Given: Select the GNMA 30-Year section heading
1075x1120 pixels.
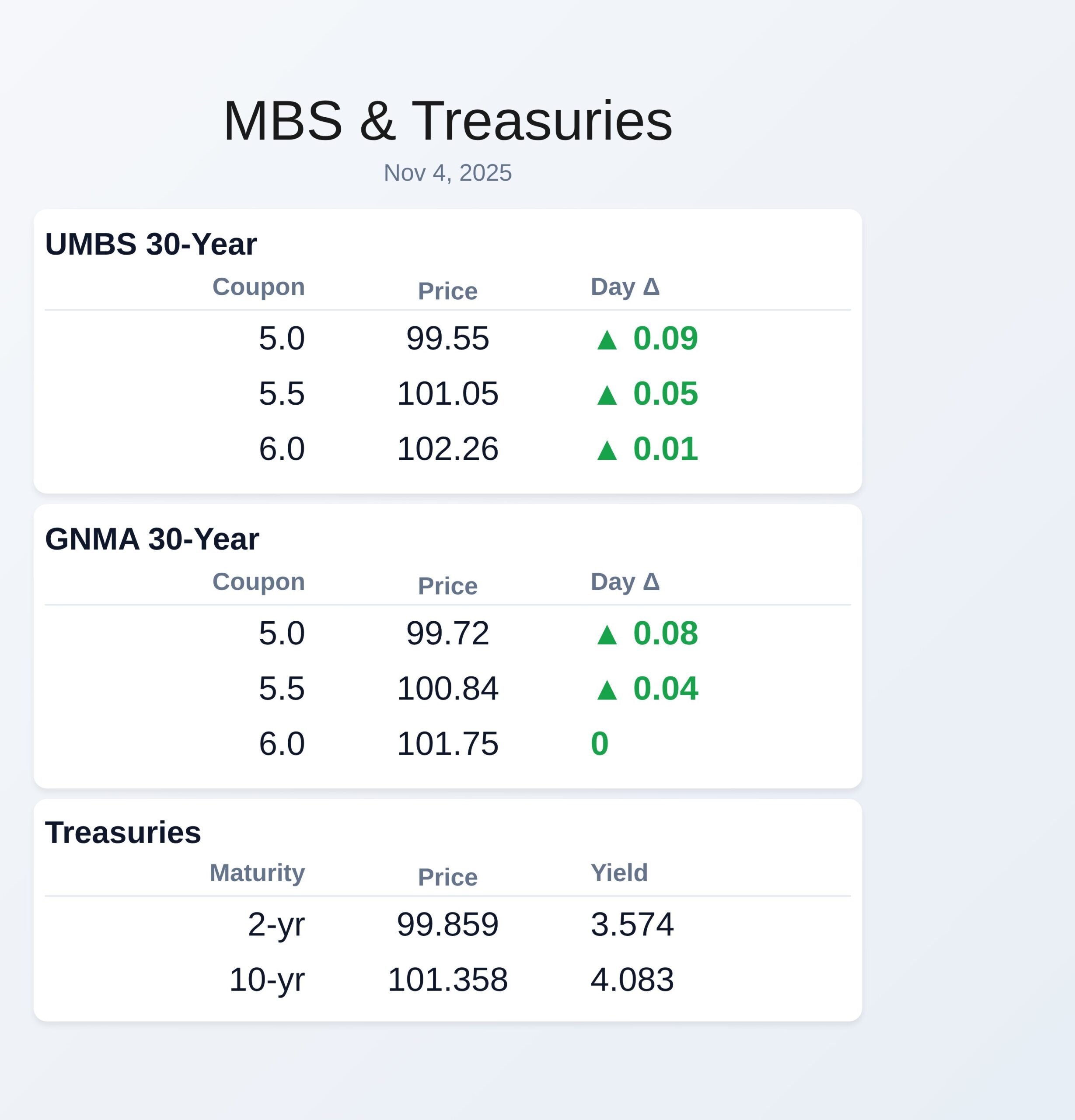Looking at the screenshot, I should (x=152, y=539).
